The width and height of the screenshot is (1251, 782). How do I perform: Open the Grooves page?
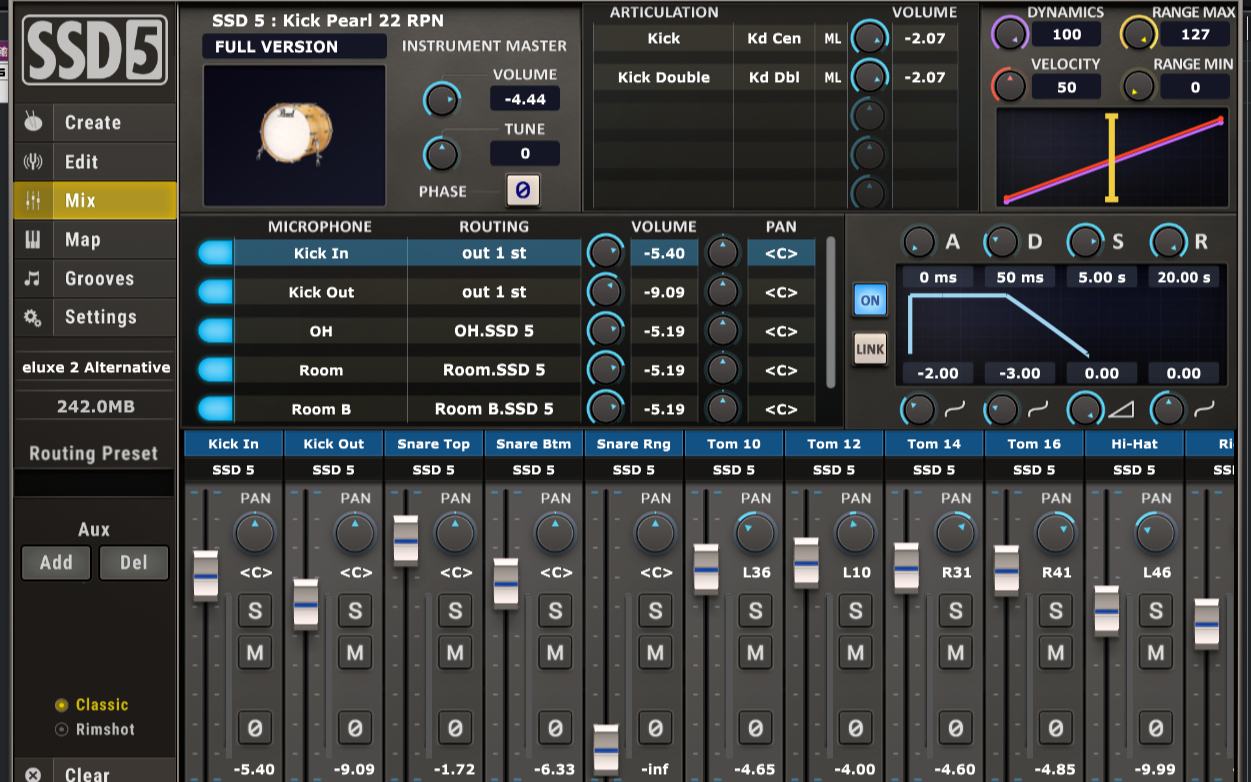tap(95, 279)
